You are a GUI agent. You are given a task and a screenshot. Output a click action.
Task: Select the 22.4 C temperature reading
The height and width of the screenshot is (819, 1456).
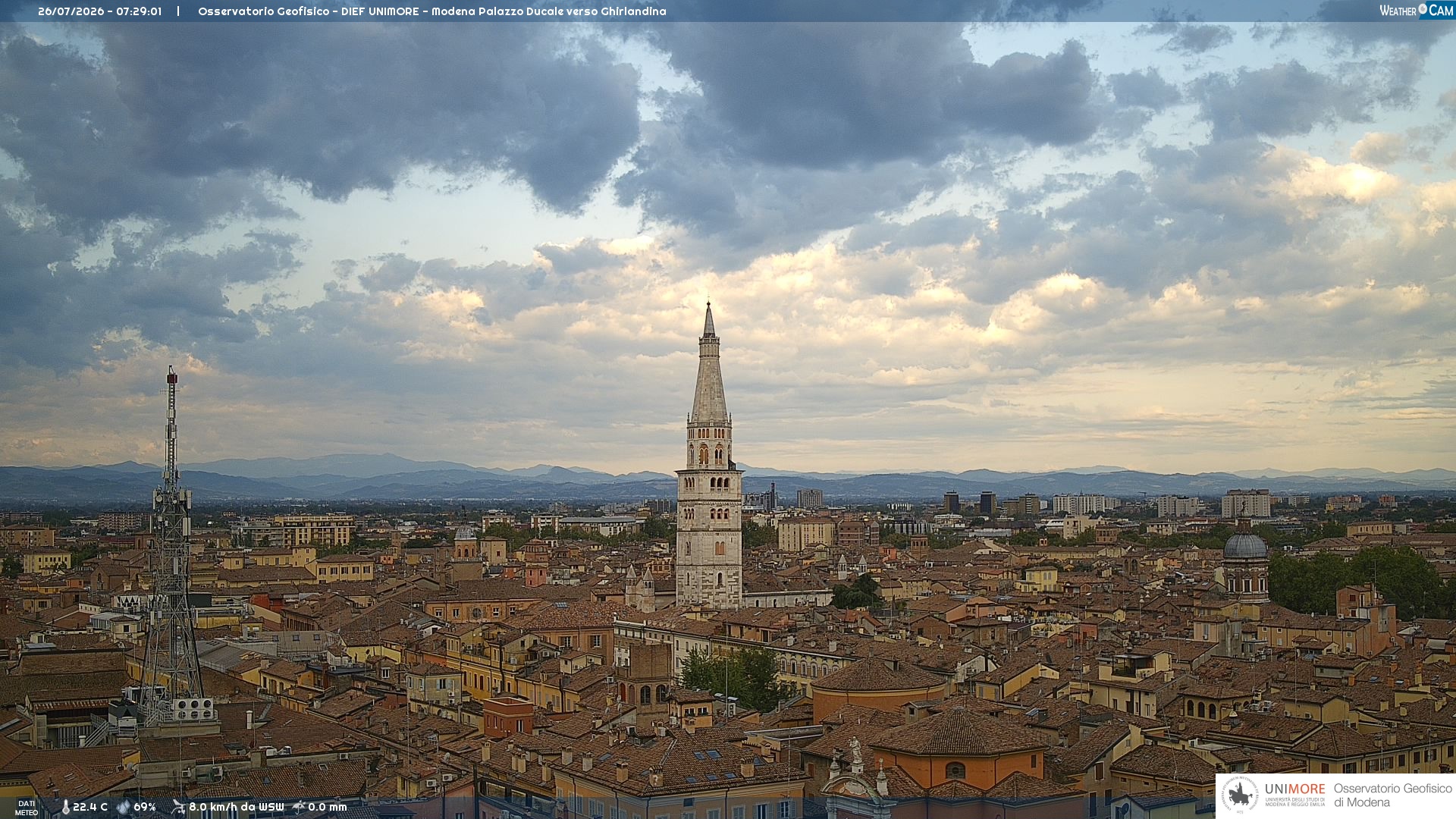point(90,808)
